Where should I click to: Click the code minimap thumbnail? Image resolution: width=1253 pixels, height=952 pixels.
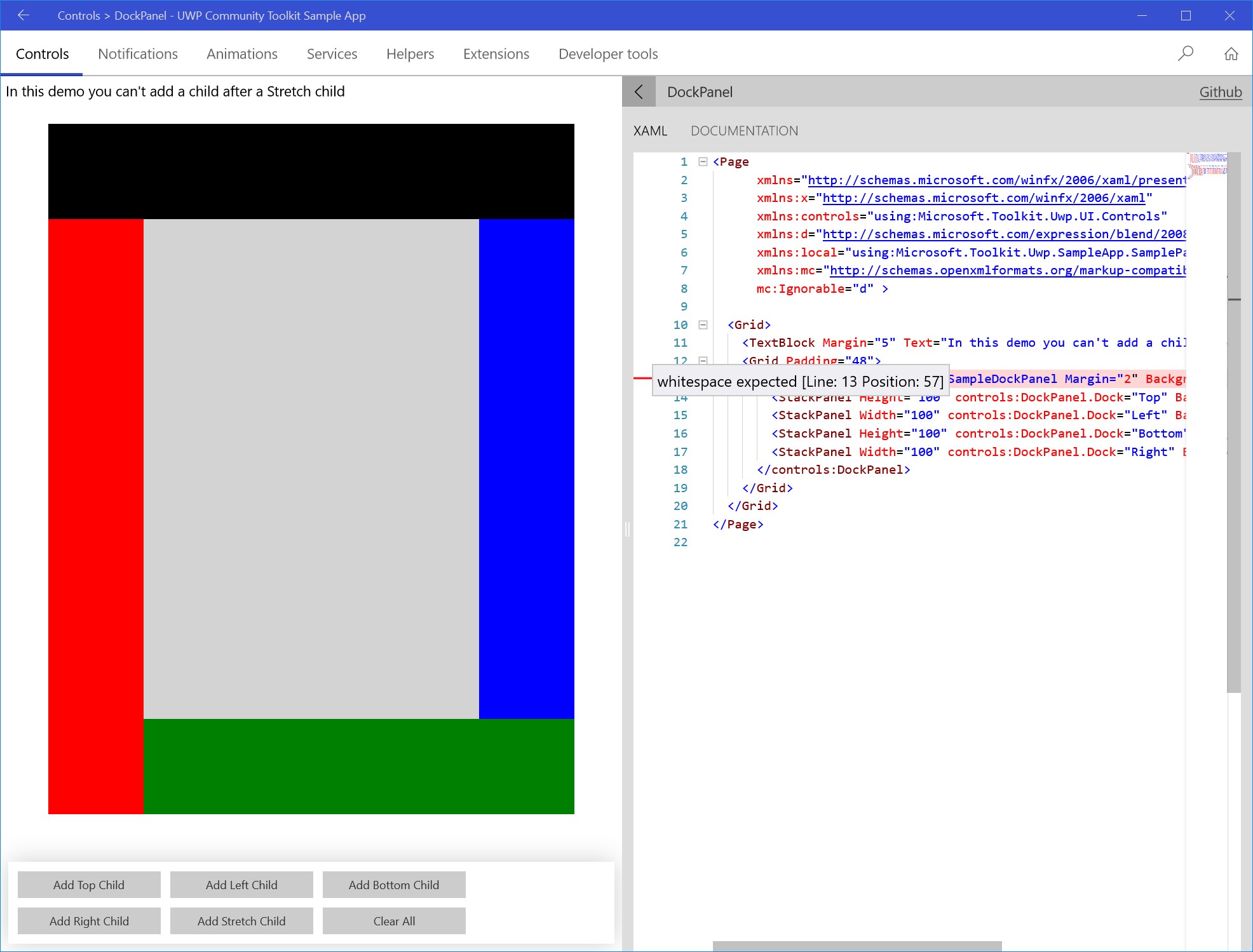pos(1207,164)
